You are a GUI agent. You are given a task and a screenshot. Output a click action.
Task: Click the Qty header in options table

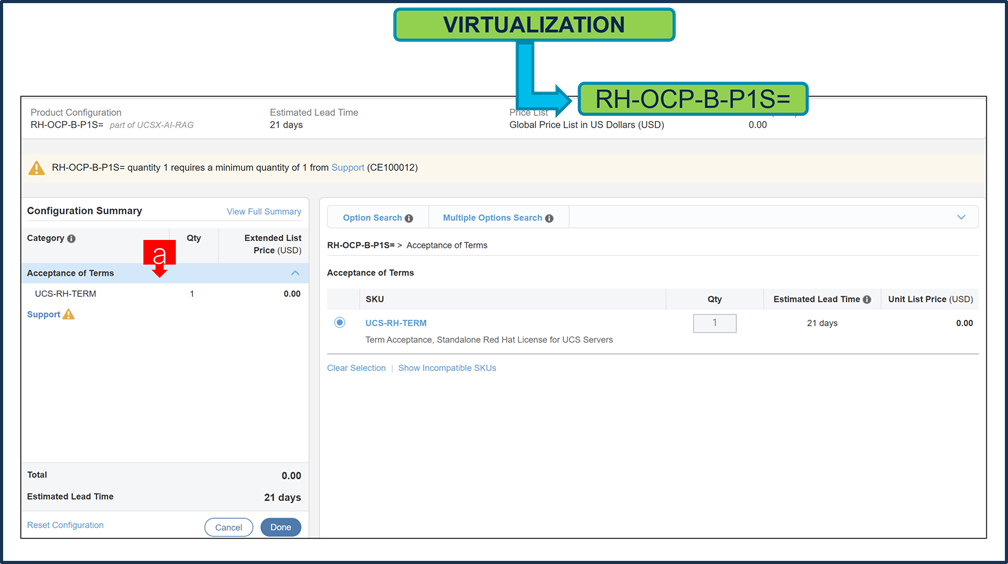pyautogui.click(x=714, y=300)
